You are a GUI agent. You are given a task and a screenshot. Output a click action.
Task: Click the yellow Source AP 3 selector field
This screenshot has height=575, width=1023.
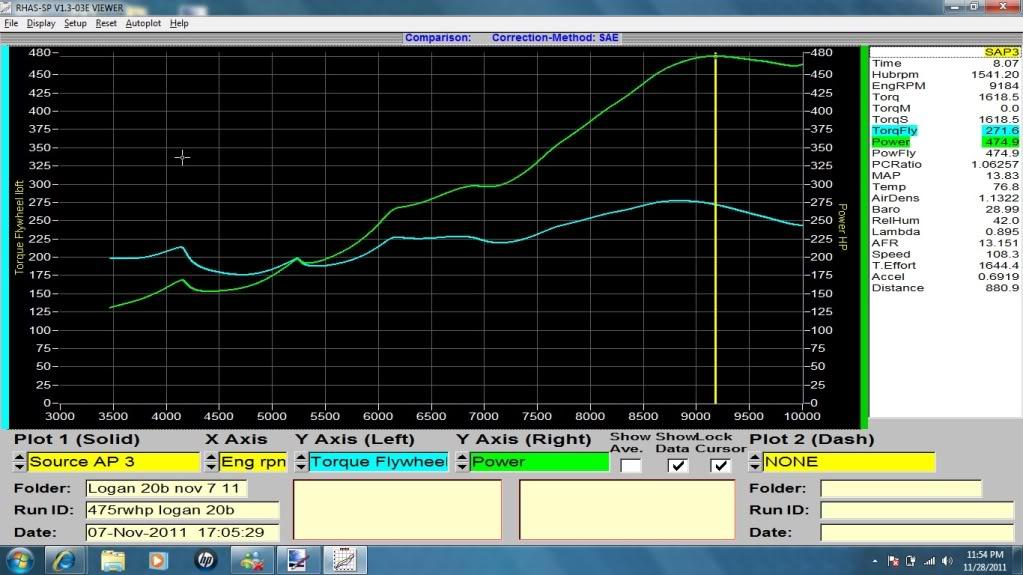(114, 462)
